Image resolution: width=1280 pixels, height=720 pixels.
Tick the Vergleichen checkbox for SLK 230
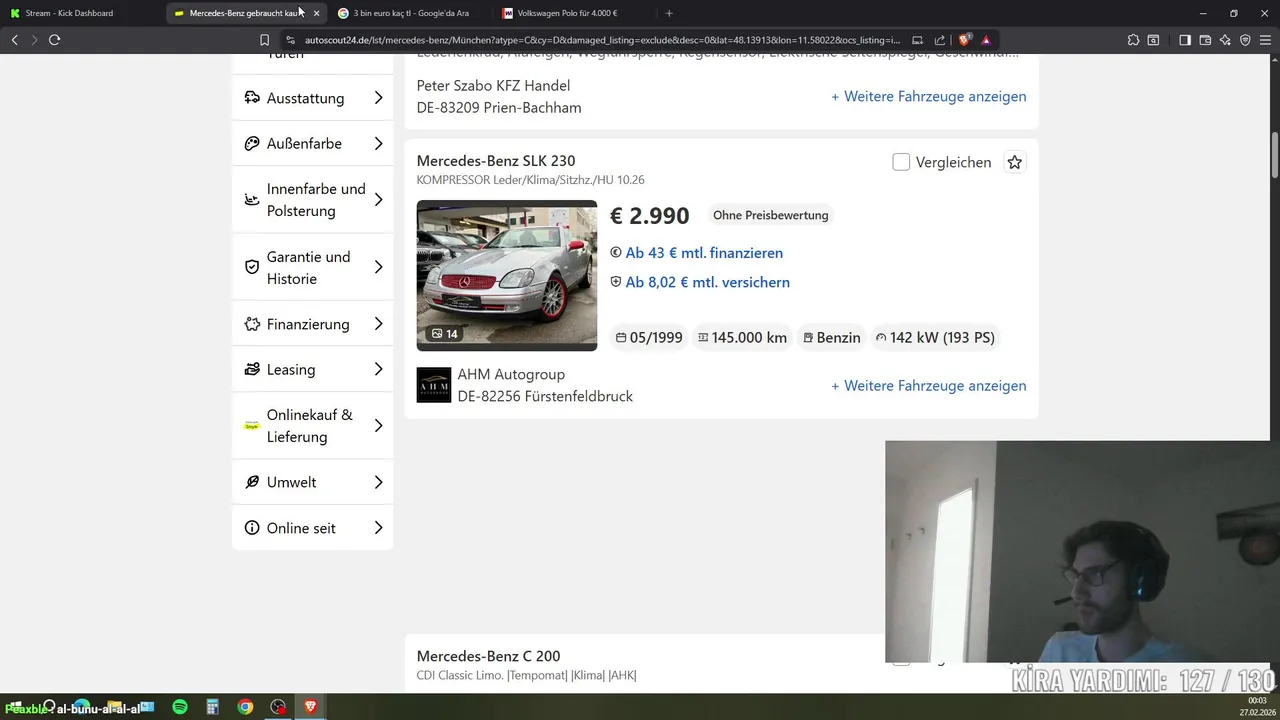pyautogui.click(x=901, y=162)
